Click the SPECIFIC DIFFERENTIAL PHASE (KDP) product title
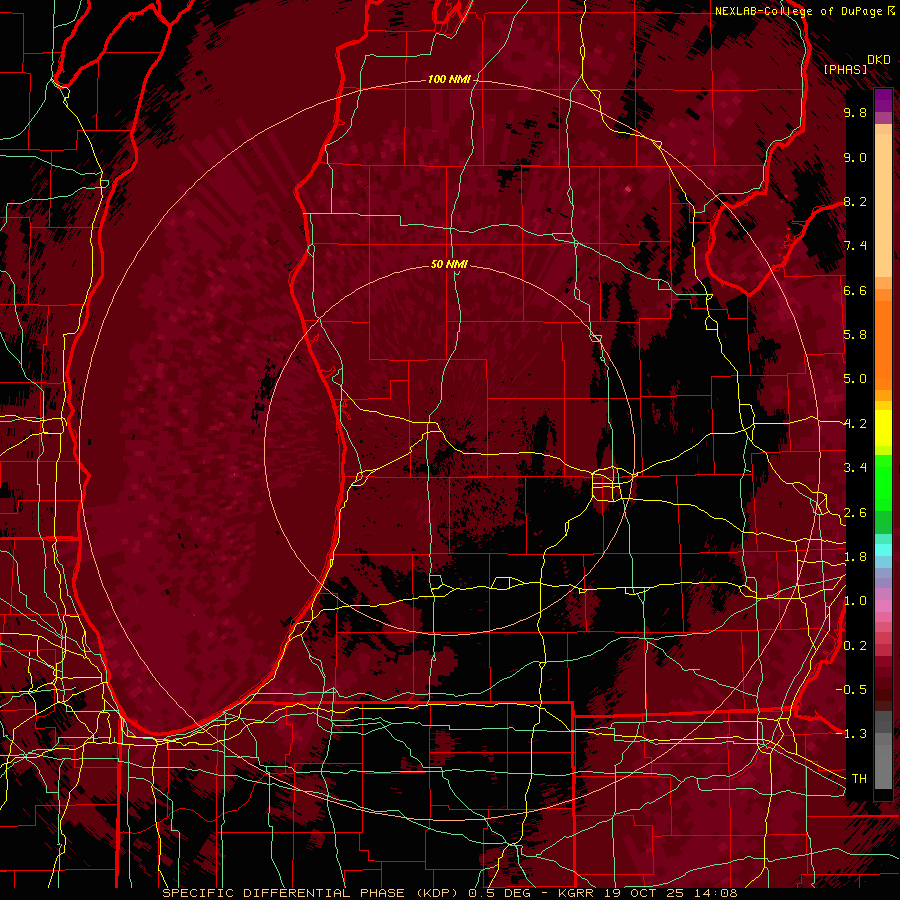 point(312,893)
